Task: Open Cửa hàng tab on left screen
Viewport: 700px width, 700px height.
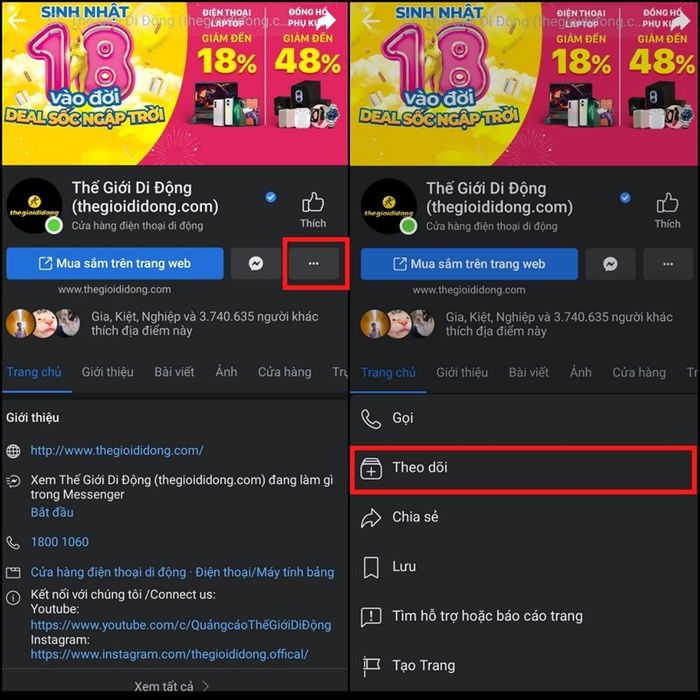Action: tap(284, 372)
